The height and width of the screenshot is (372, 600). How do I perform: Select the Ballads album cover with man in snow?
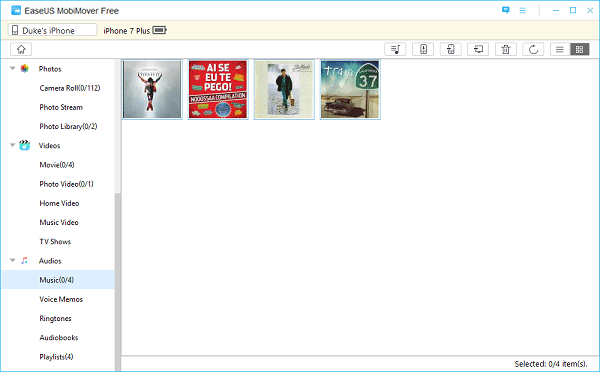pyautogui.click(x=284, y=90)
